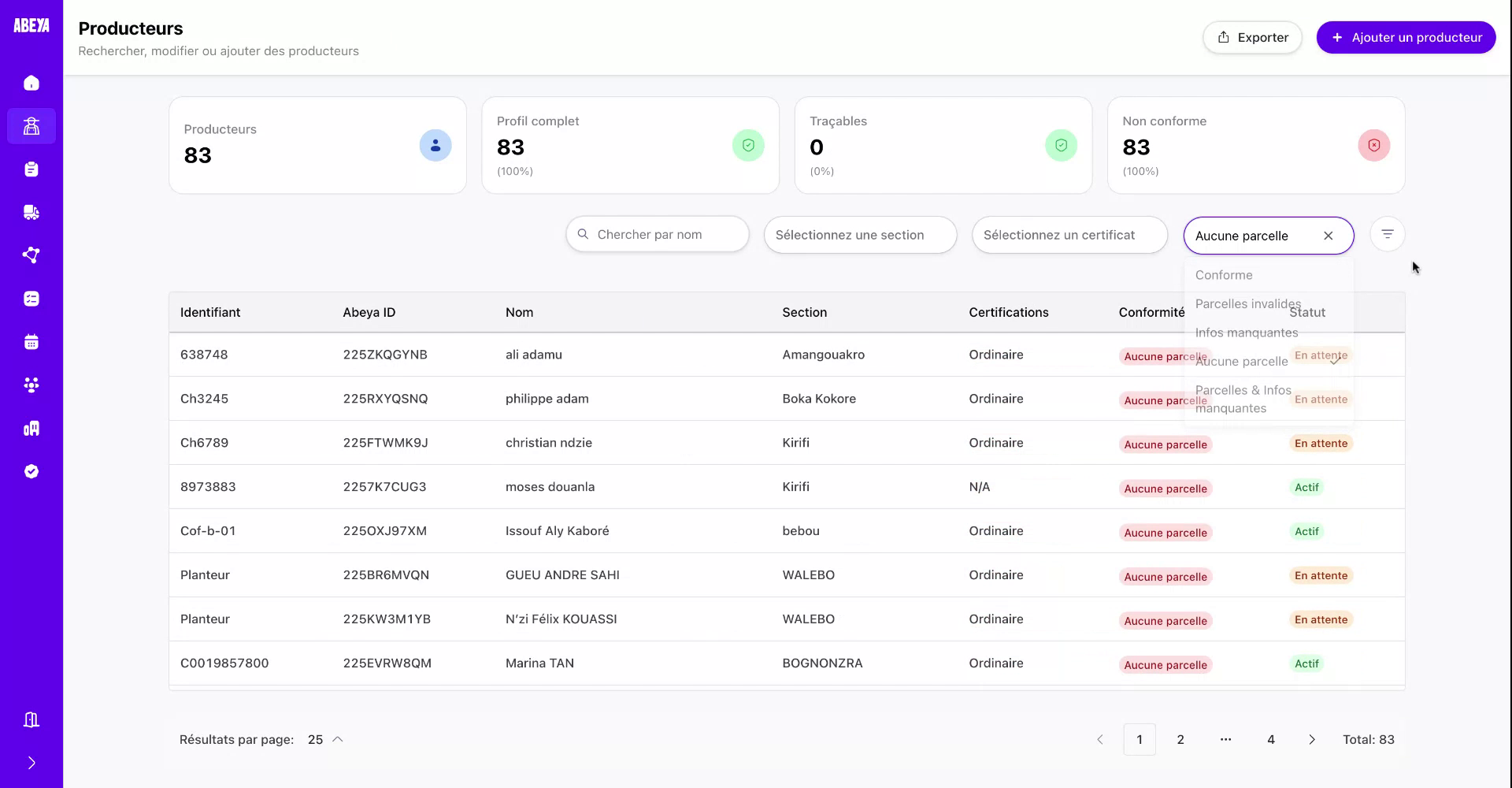
Task: Choose Parcelles invalides in the dropdown list
Action: tap(1269, 304)
